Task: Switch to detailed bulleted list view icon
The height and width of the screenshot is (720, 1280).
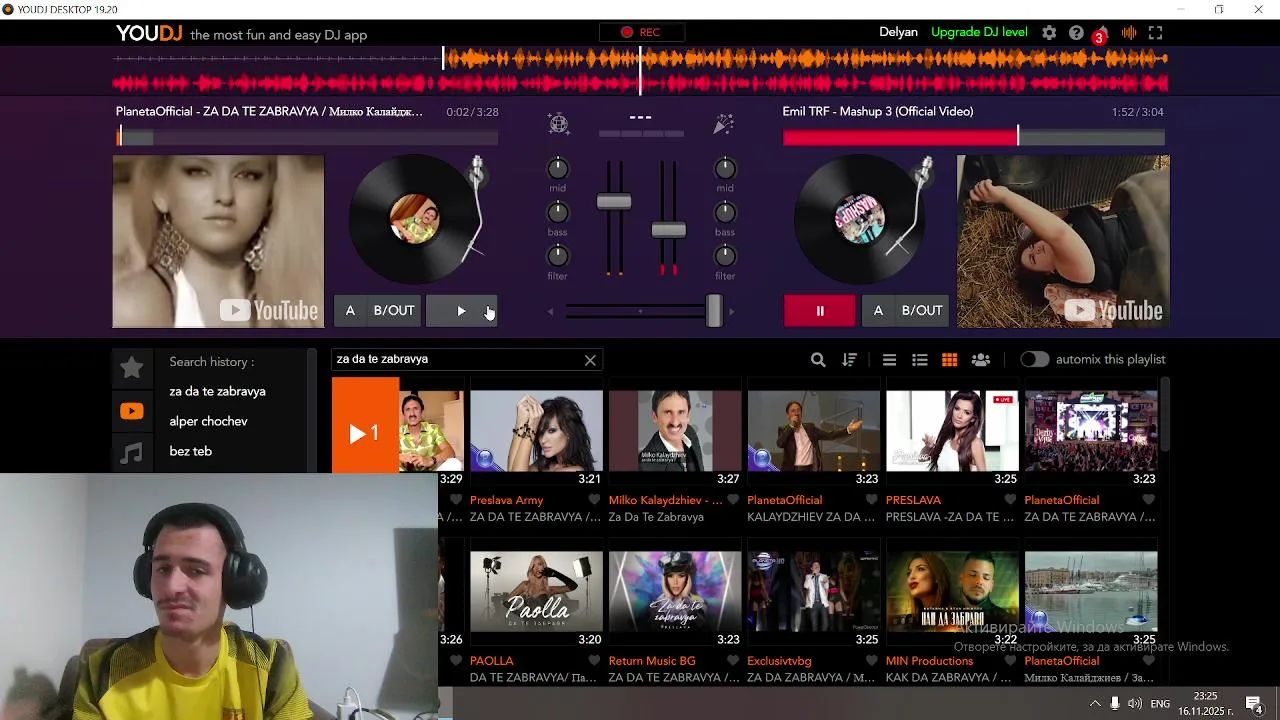Action: coord(920,360)
